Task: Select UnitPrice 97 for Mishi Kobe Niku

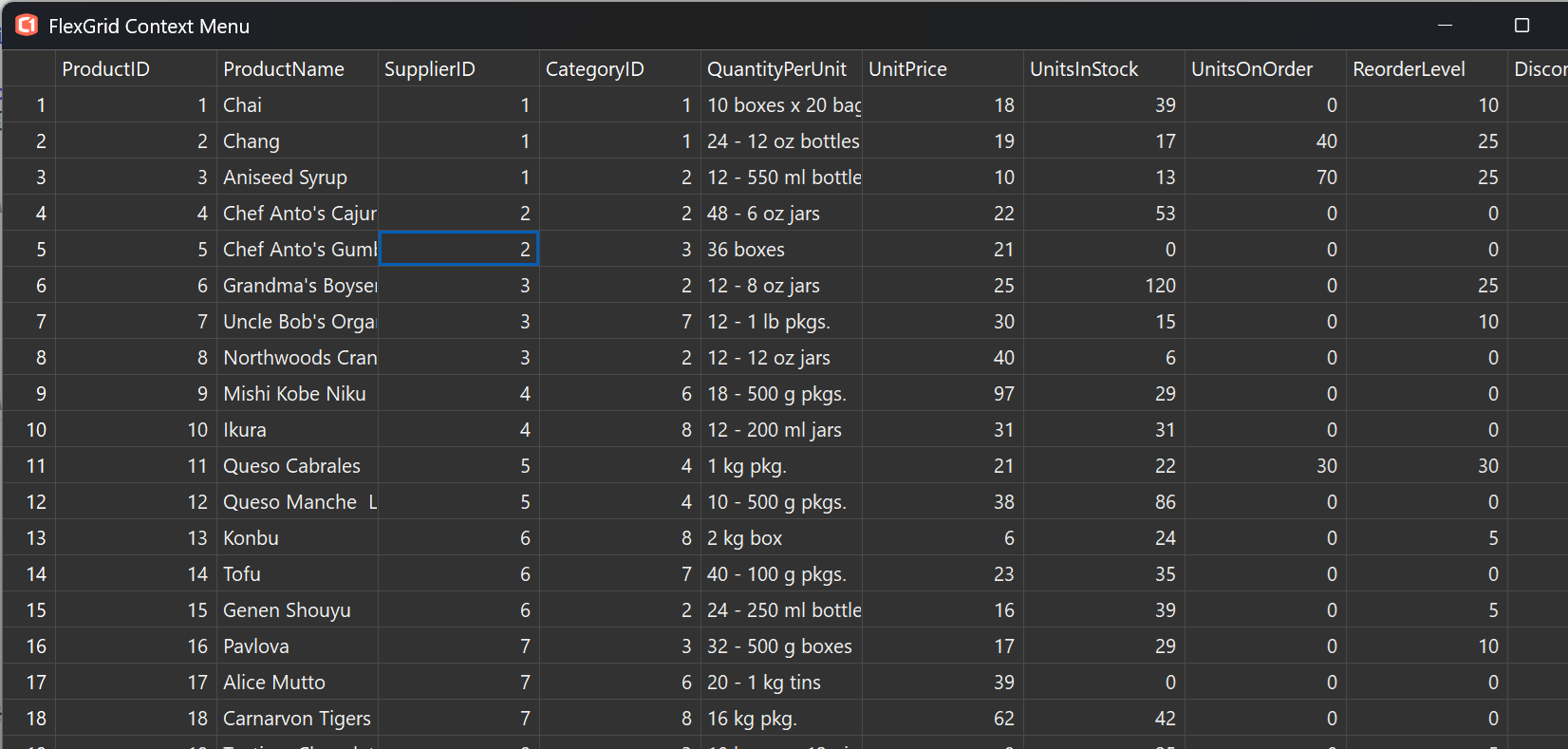Action: [943, 394]
